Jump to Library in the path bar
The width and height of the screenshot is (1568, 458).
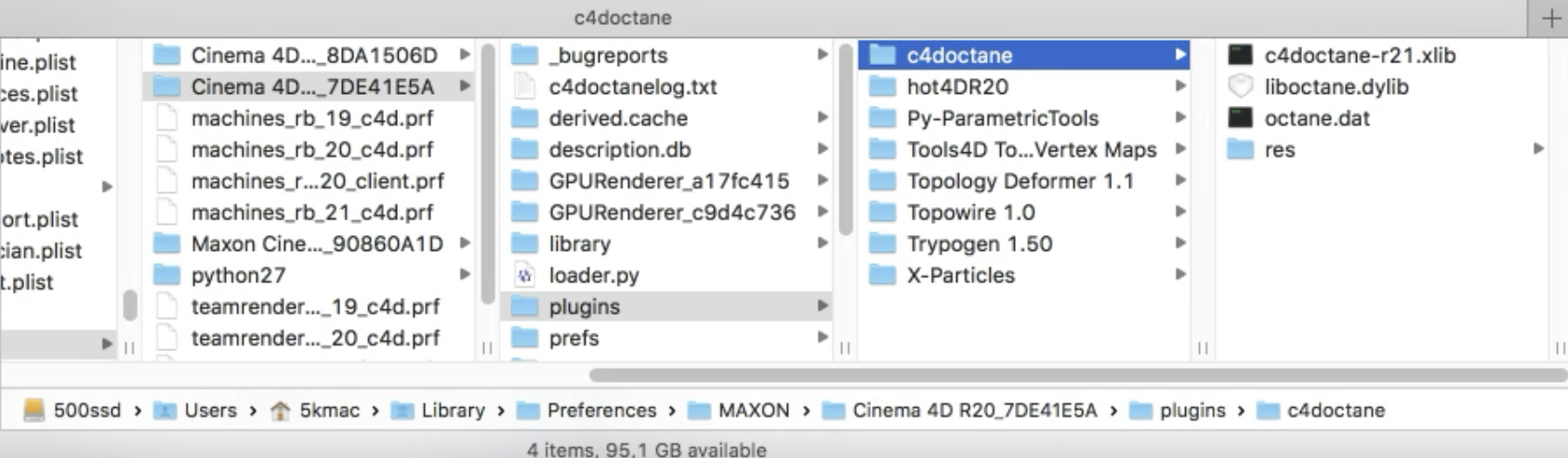(x=452, y=411)
